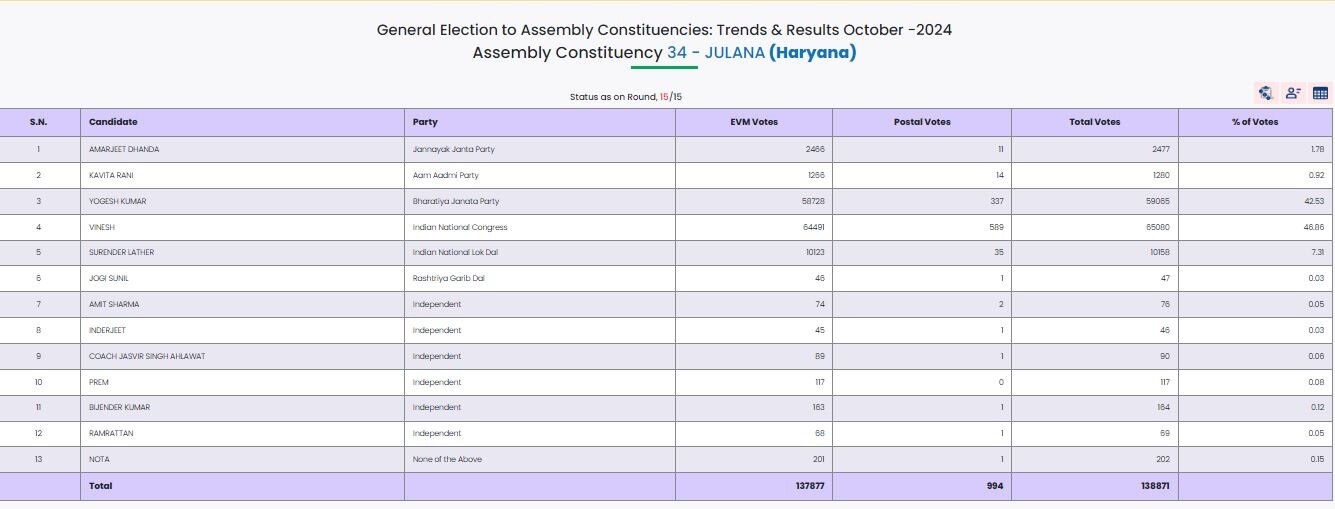Click the YOGESH KUMAR candidate cell
The image size is (1335, 509).
point(118,201)
